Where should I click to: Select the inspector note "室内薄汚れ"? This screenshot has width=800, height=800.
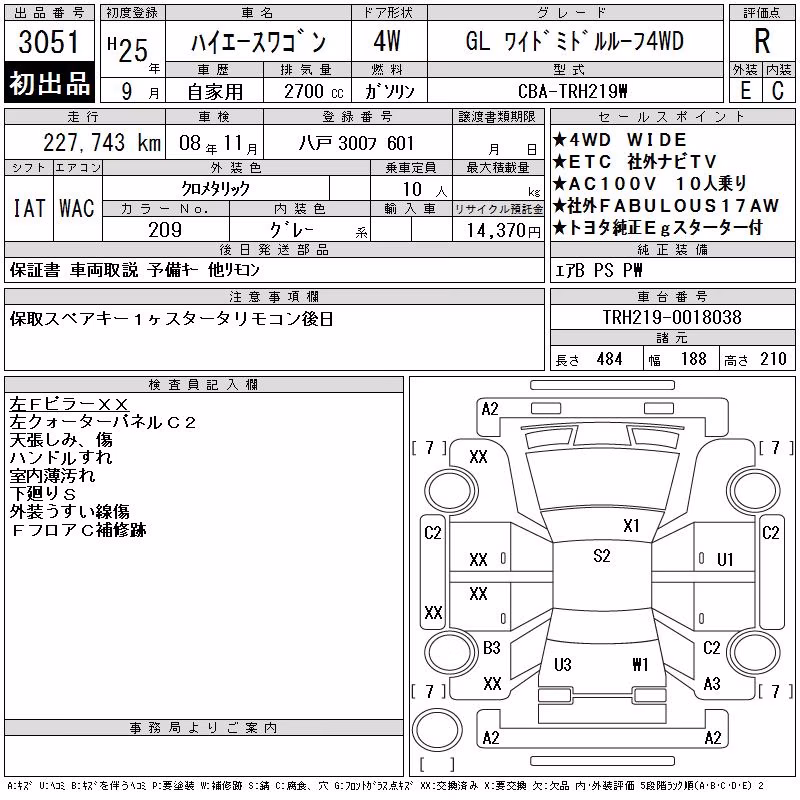coord(52,476)
